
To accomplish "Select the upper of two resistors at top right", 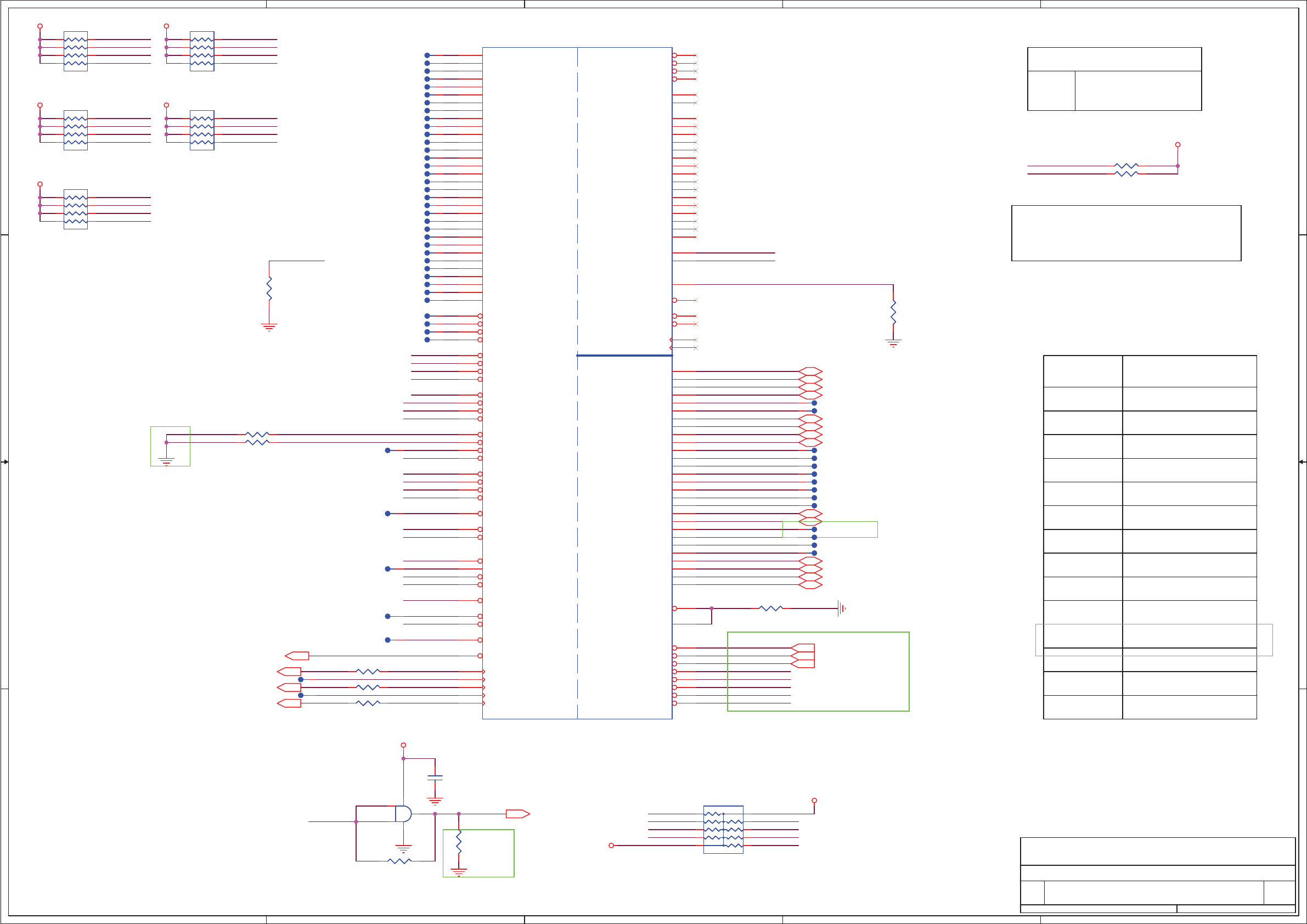I will [x=1126, y=166].
